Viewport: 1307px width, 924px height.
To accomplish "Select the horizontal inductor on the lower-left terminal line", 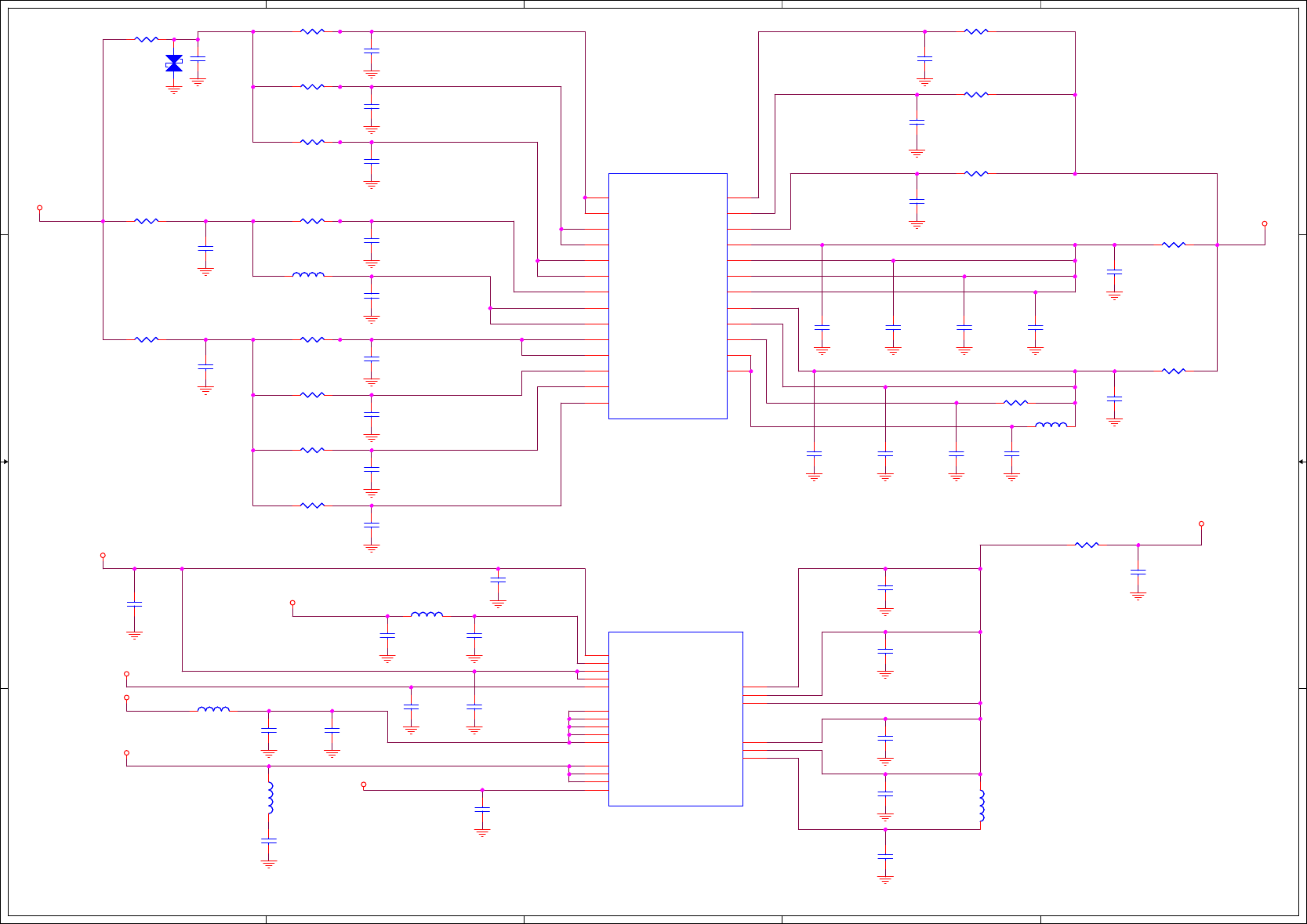I will coord(213,710).
